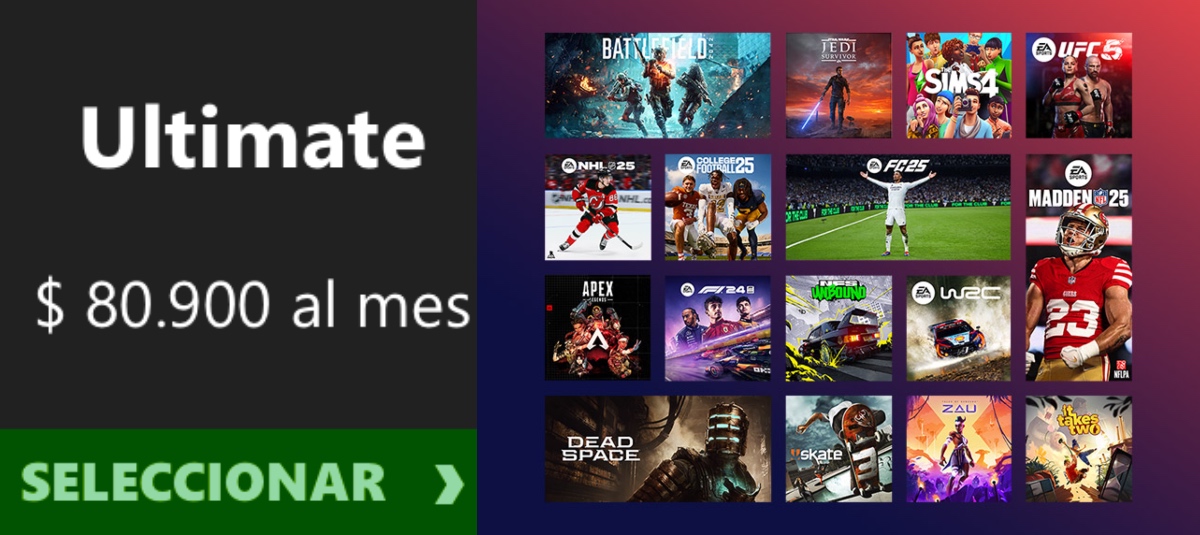Open The Sims 4 game cover

(958, 85)
